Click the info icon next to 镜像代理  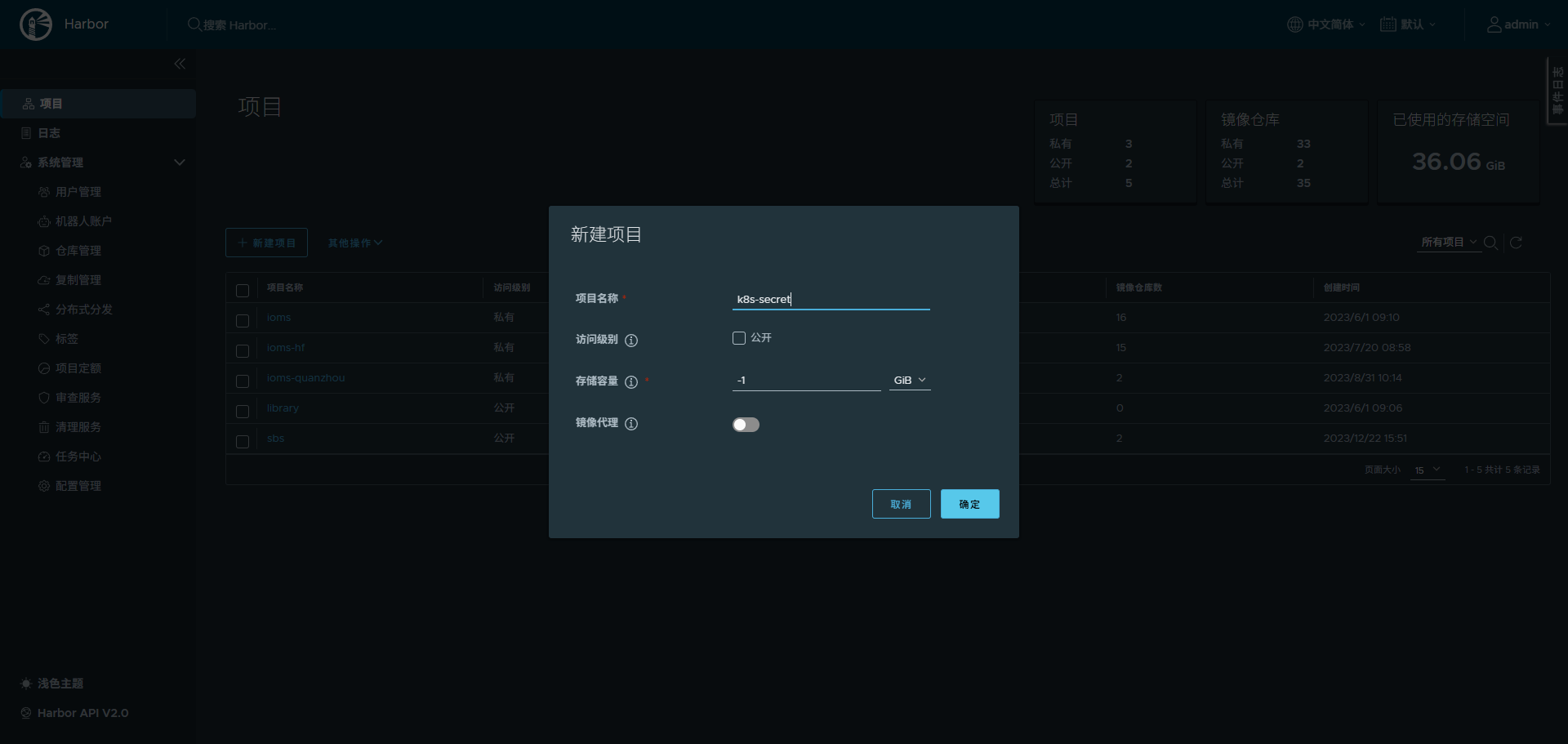click(x=631, y=424)
